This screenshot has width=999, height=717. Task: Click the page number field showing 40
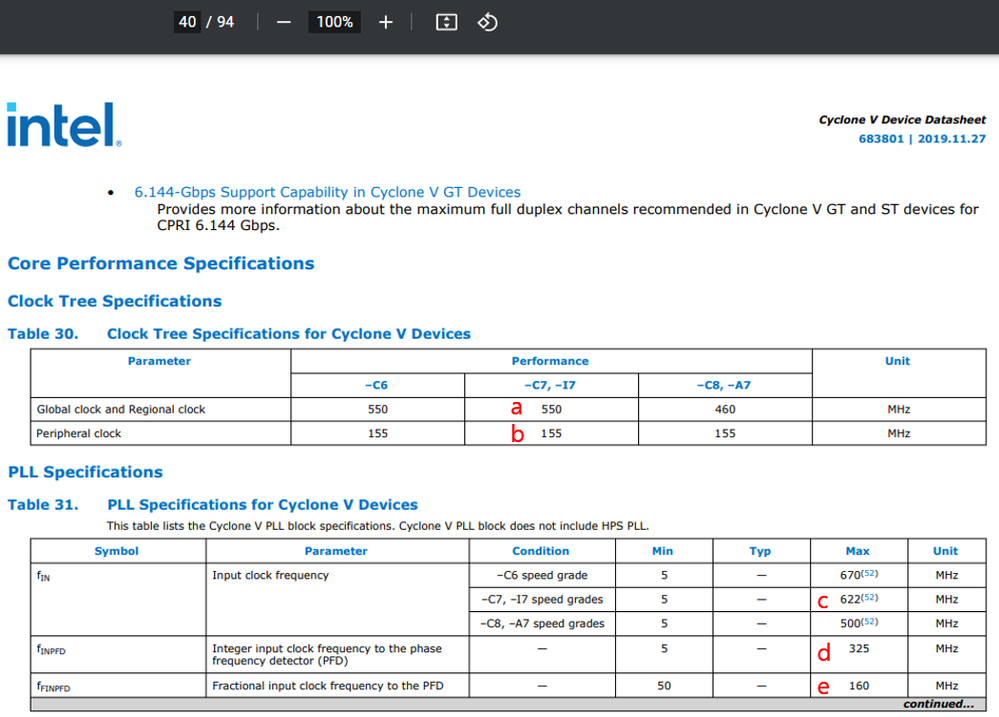pos(188,22)
